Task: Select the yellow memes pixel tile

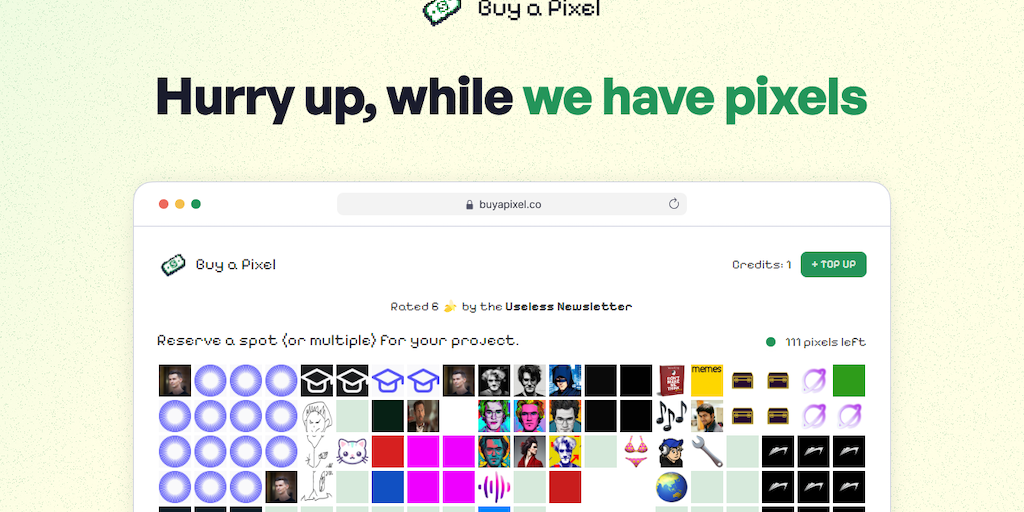Action: [707, 381]
